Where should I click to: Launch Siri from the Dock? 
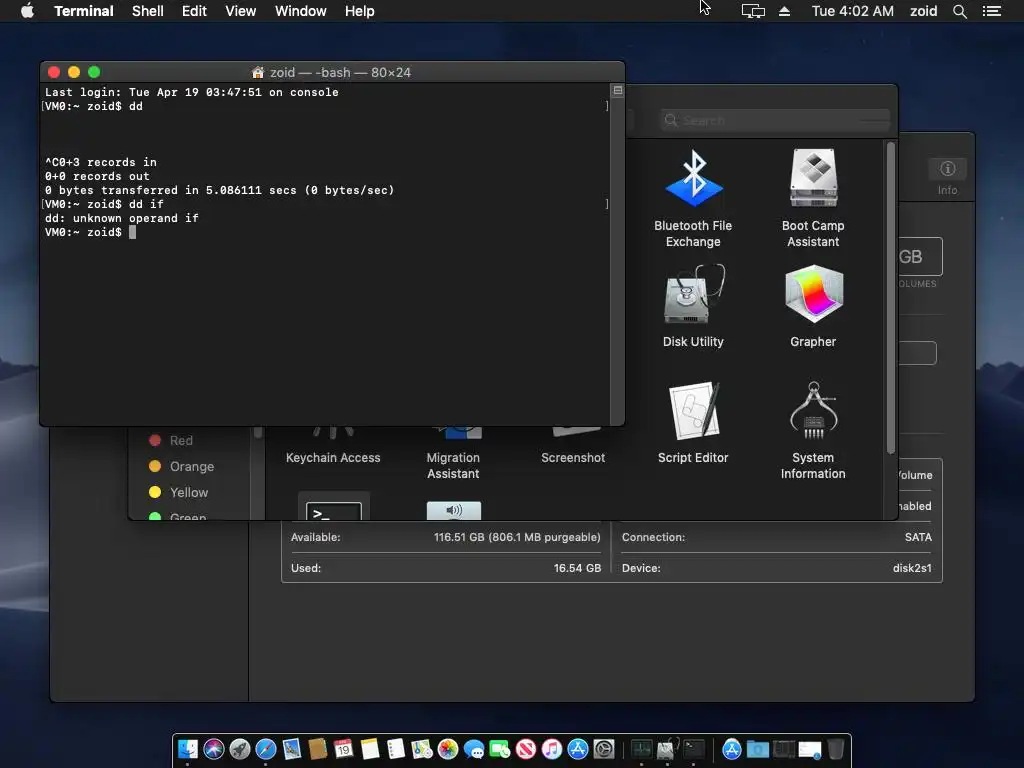click(x=214, y=749)
